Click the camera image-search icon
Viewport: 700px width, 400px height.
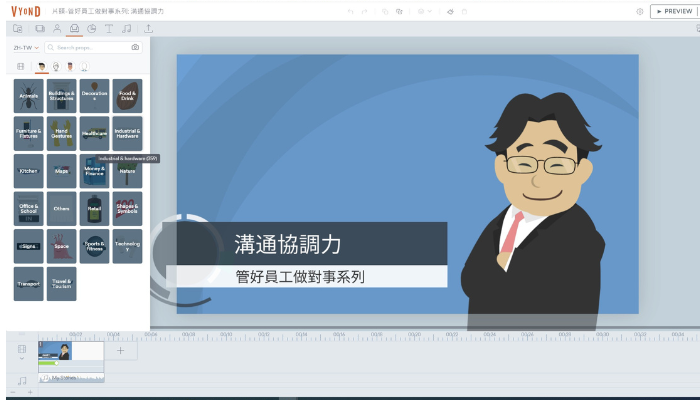pyautogui.click(x=135, y=47)
